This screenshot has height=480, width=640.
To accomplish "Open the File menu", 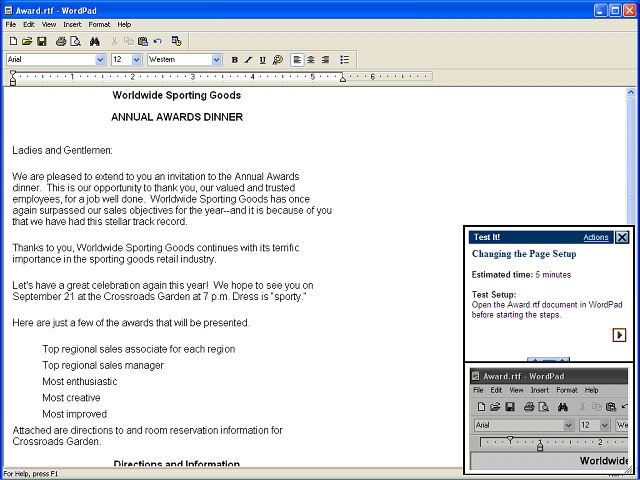I will (11, 24).
